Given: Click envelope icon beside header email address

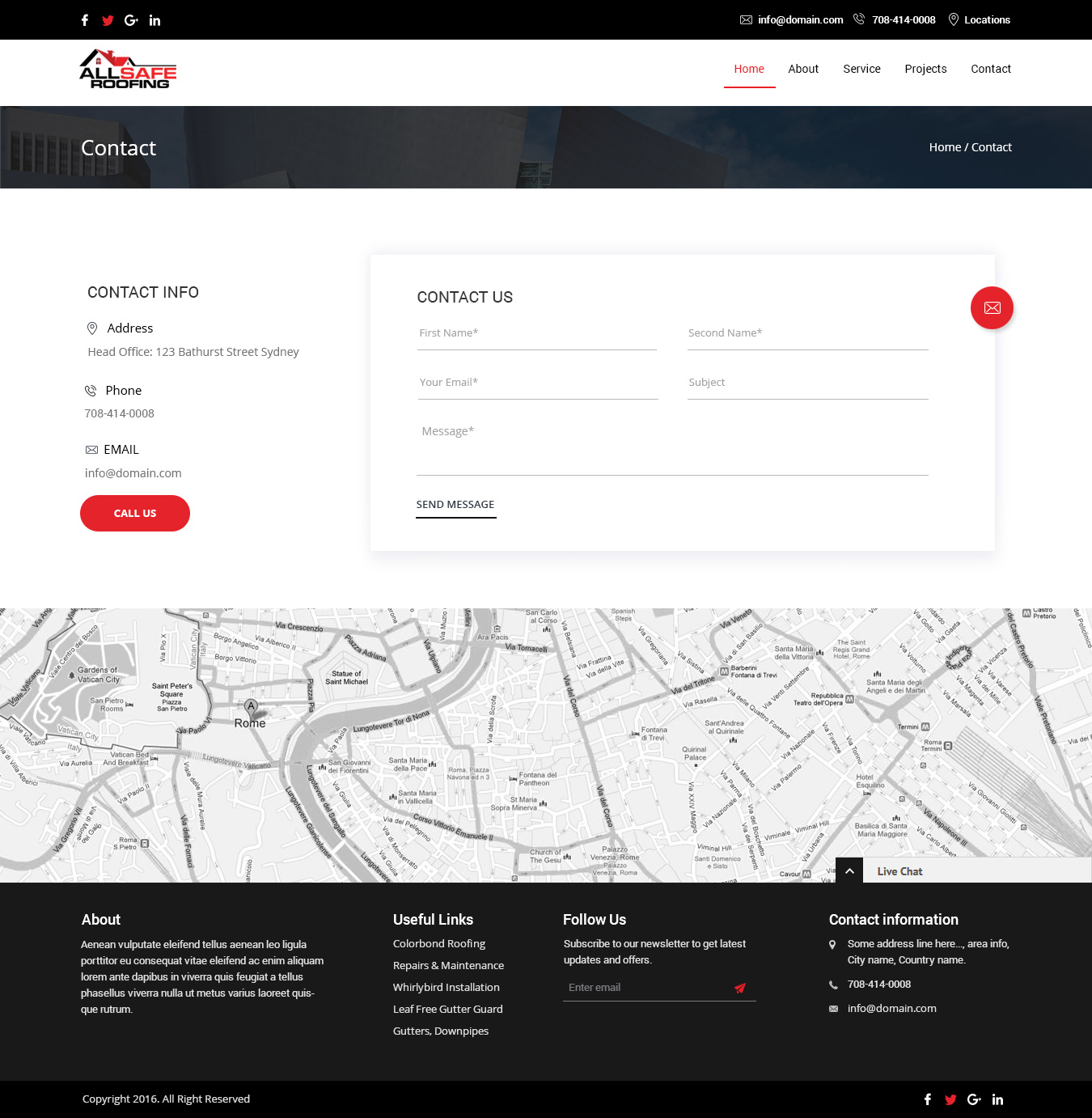Looking at the screenshot, I should [746, 20].
